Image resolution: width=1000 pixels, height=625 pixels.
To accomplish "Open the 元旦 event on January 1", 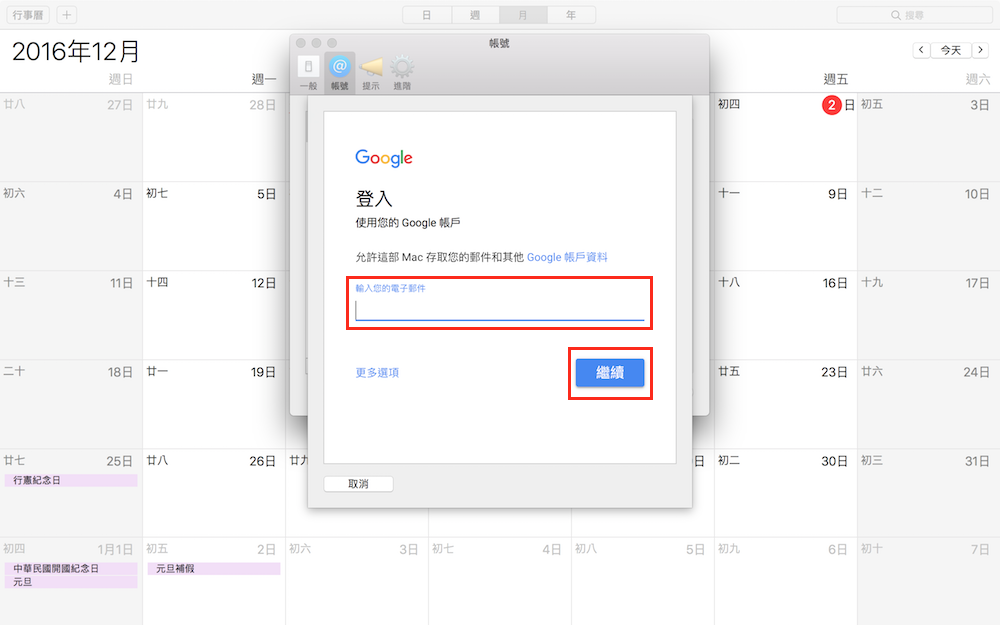I will pos(71,582).
